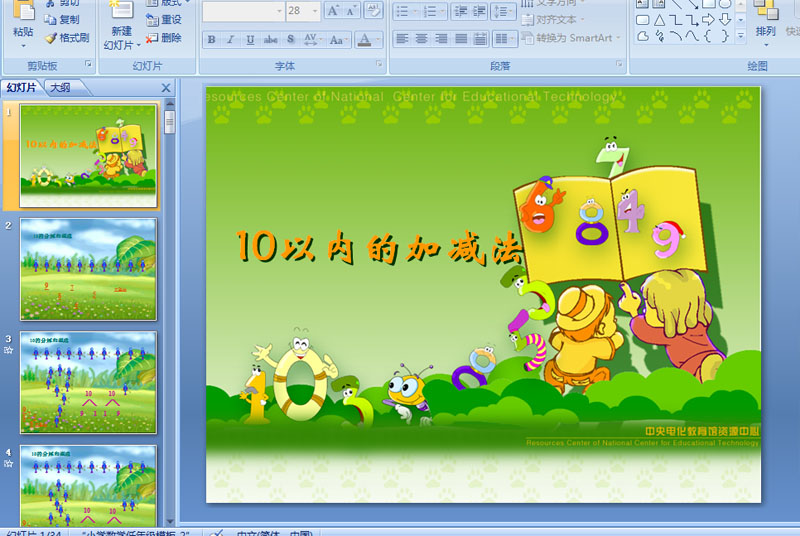Decrease list indent level

coord(461,11)
